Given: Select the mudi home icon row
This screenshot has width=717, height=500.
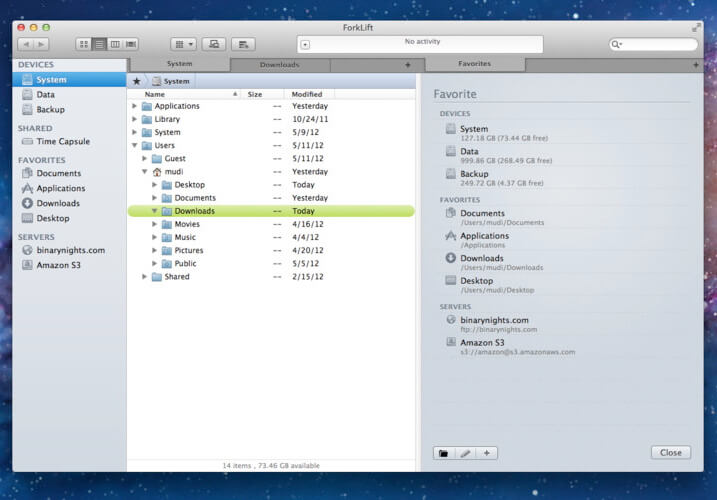Looking at the screenshot, I should pyautogui.click(x=271, y=172).
